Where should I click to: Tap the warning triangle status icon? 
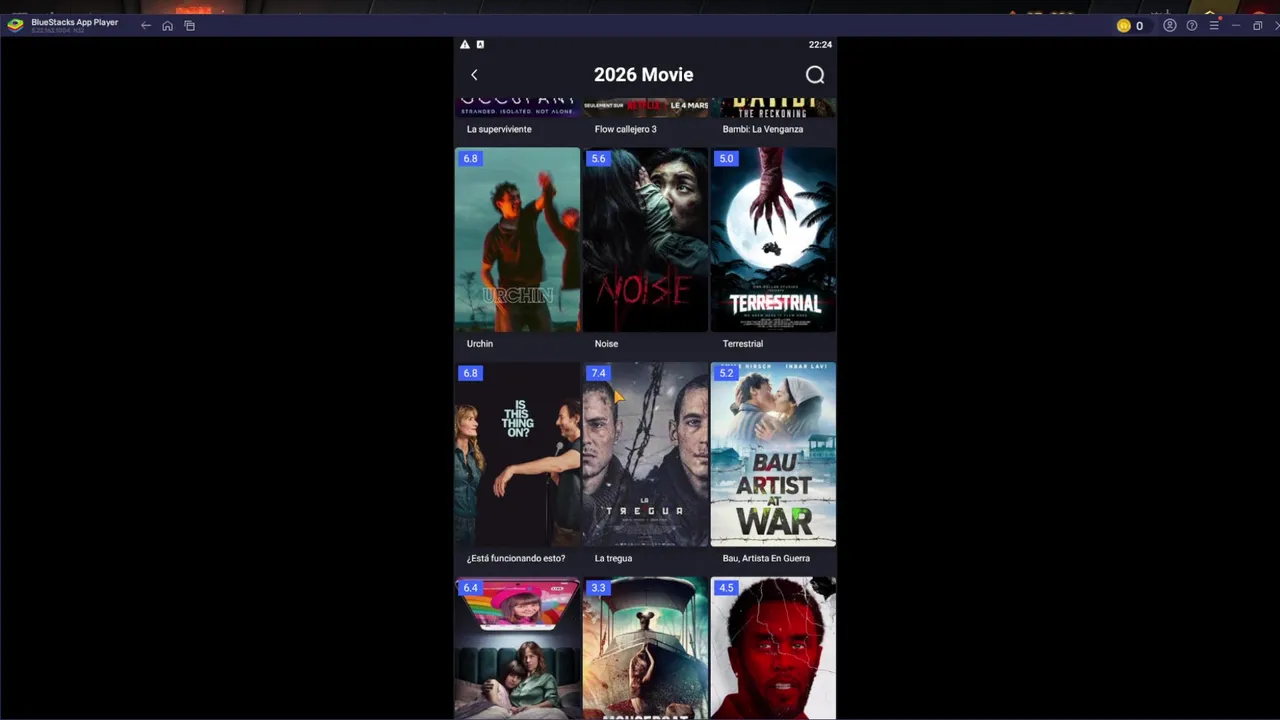465,44
